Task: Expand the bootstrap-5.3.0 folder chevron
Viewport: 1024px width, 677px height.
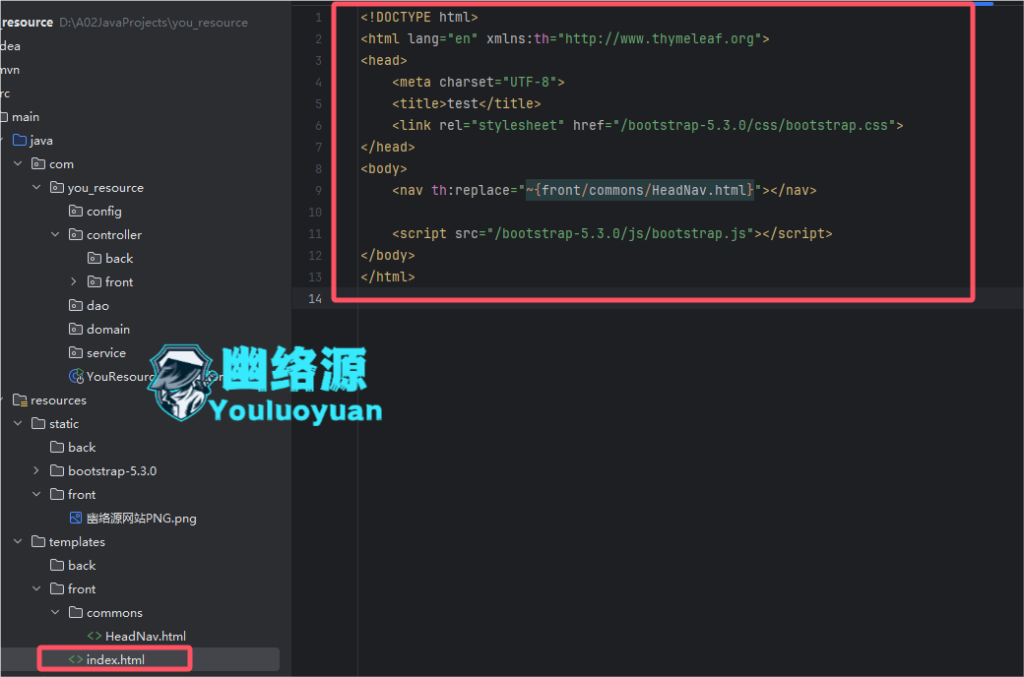Action: pyautogui.click(x=37, y=471)
